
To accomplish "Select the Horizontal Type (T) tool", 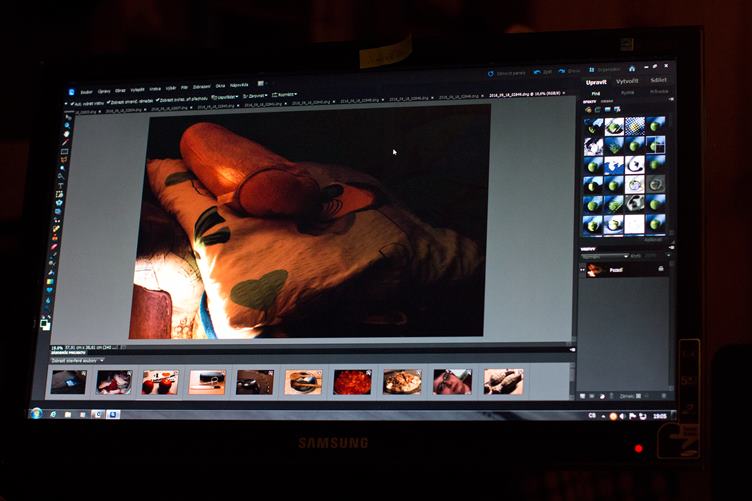I will tap(61, 185).
